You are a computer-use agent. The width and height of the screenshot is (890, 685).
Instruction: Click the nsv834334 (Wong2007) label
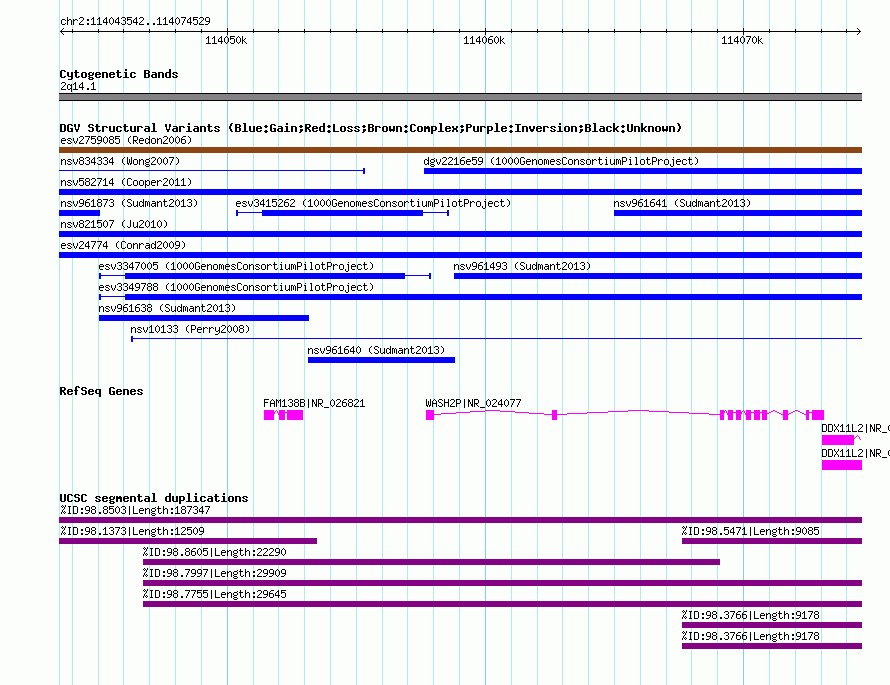pos(120,161)
